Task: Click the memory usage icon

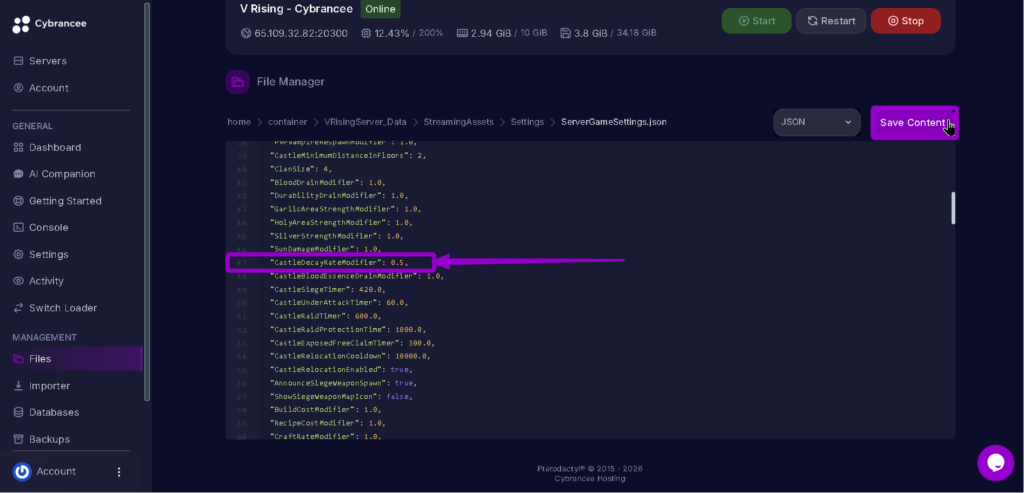Action: (462, 33)
